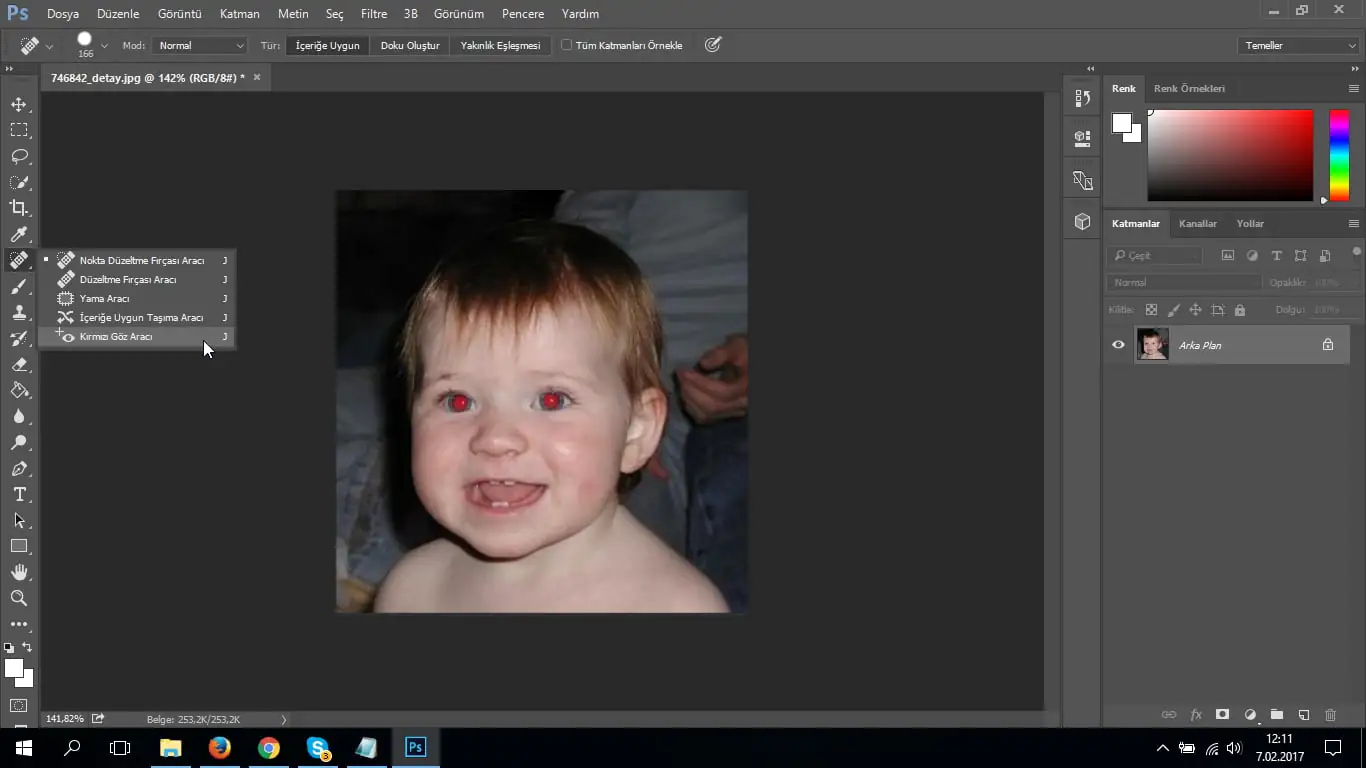Click the Doku Oluştur button
Image resolution: width=1366 pixels, height=768 pixels.
(410, 45)
